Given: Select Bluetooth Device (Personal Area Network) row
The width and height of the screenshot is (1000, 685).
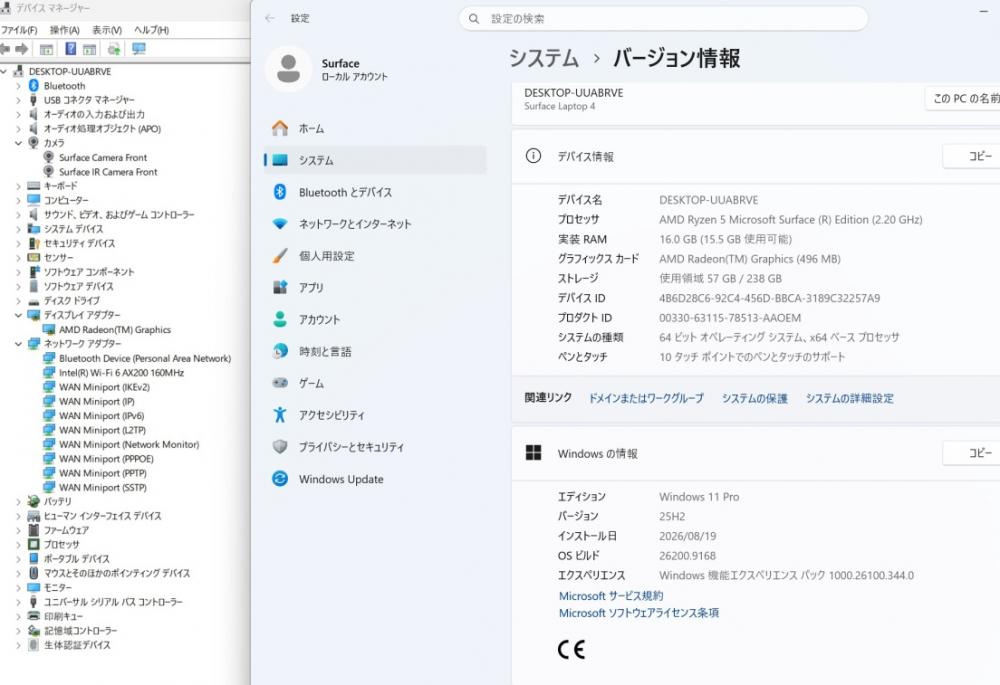Looking at the screenshot, I should click(145, 358).
